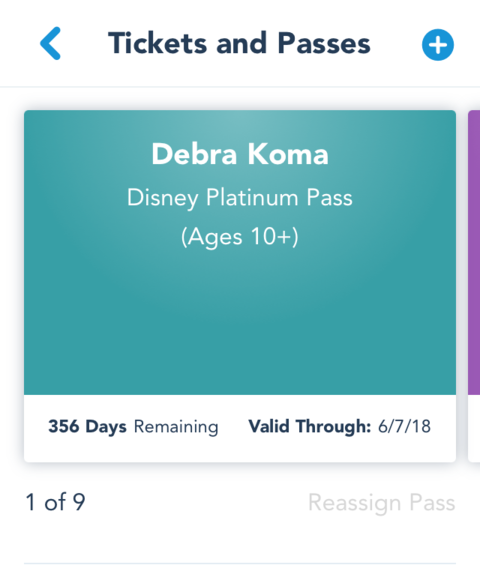
Task: Tap the 1 of 9 page indicator
Action: [55, 502]
